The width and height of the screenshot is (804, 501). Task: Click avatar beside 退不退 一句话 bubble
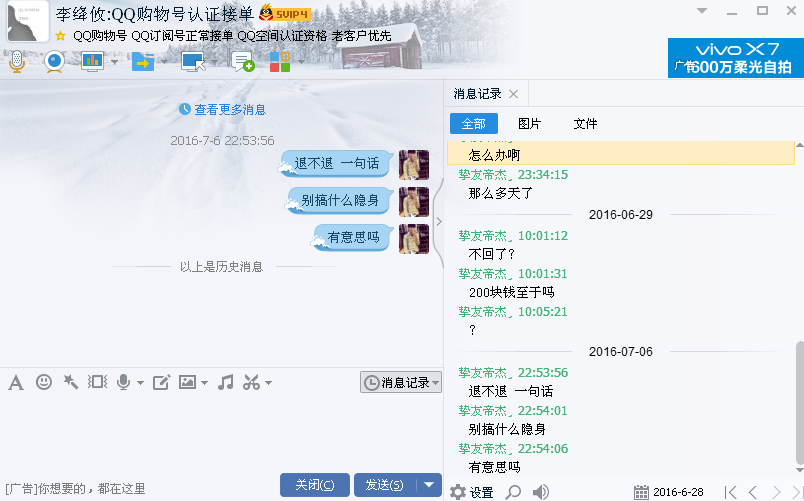point(414,165)
